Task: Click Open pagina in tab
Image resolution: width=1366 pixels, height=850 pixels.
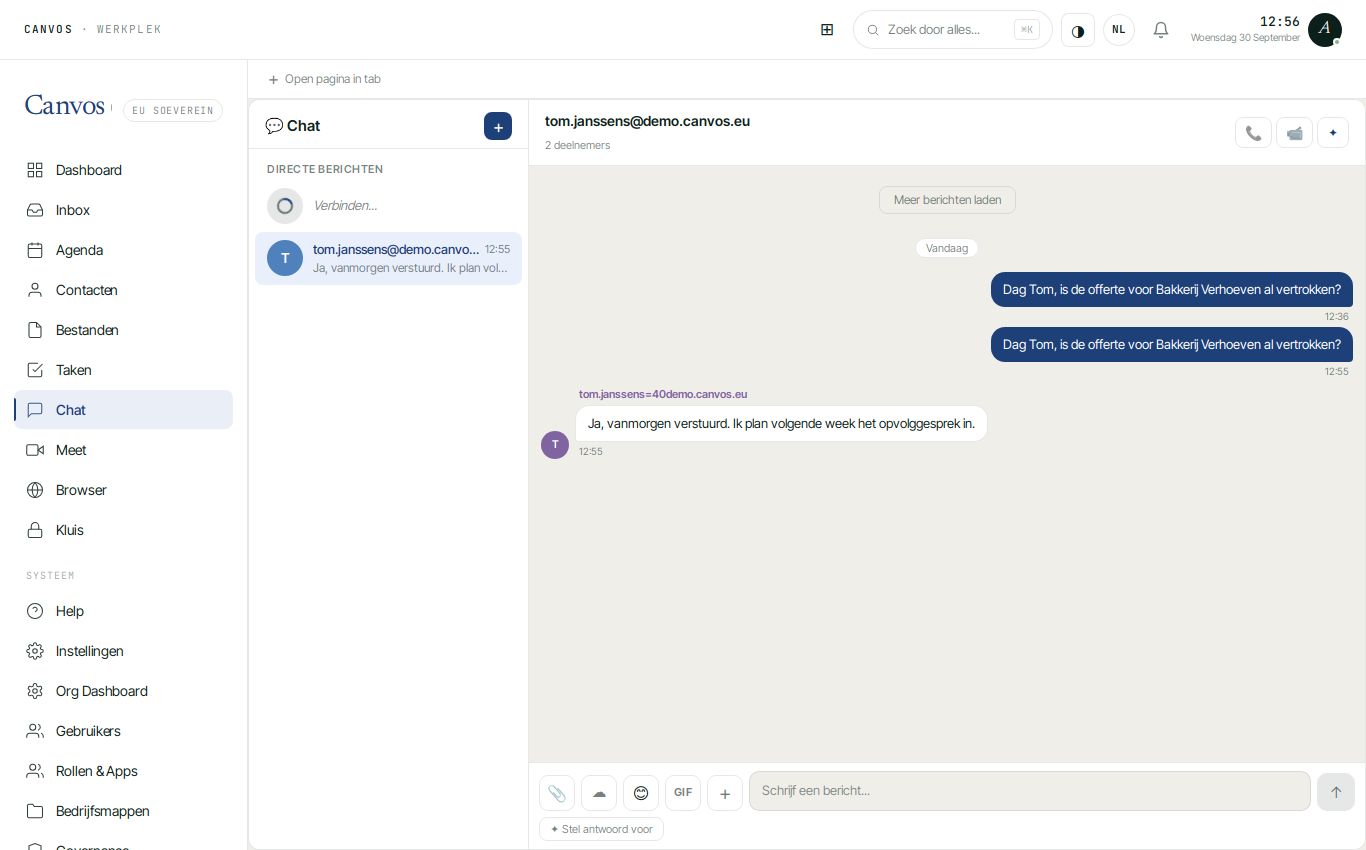Action: coord(325,79)
